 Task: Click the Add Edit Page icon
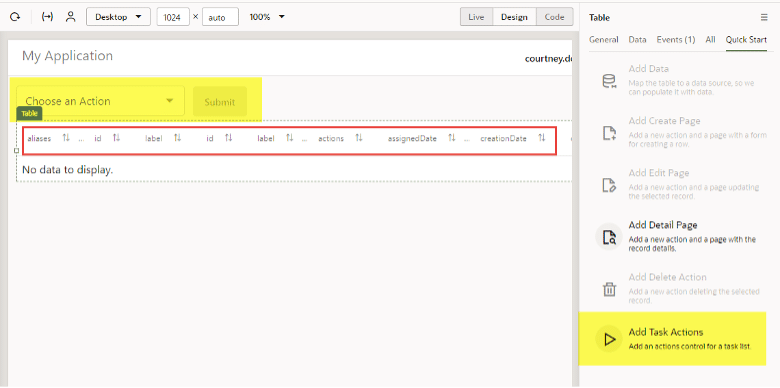(x=609, y=185)
